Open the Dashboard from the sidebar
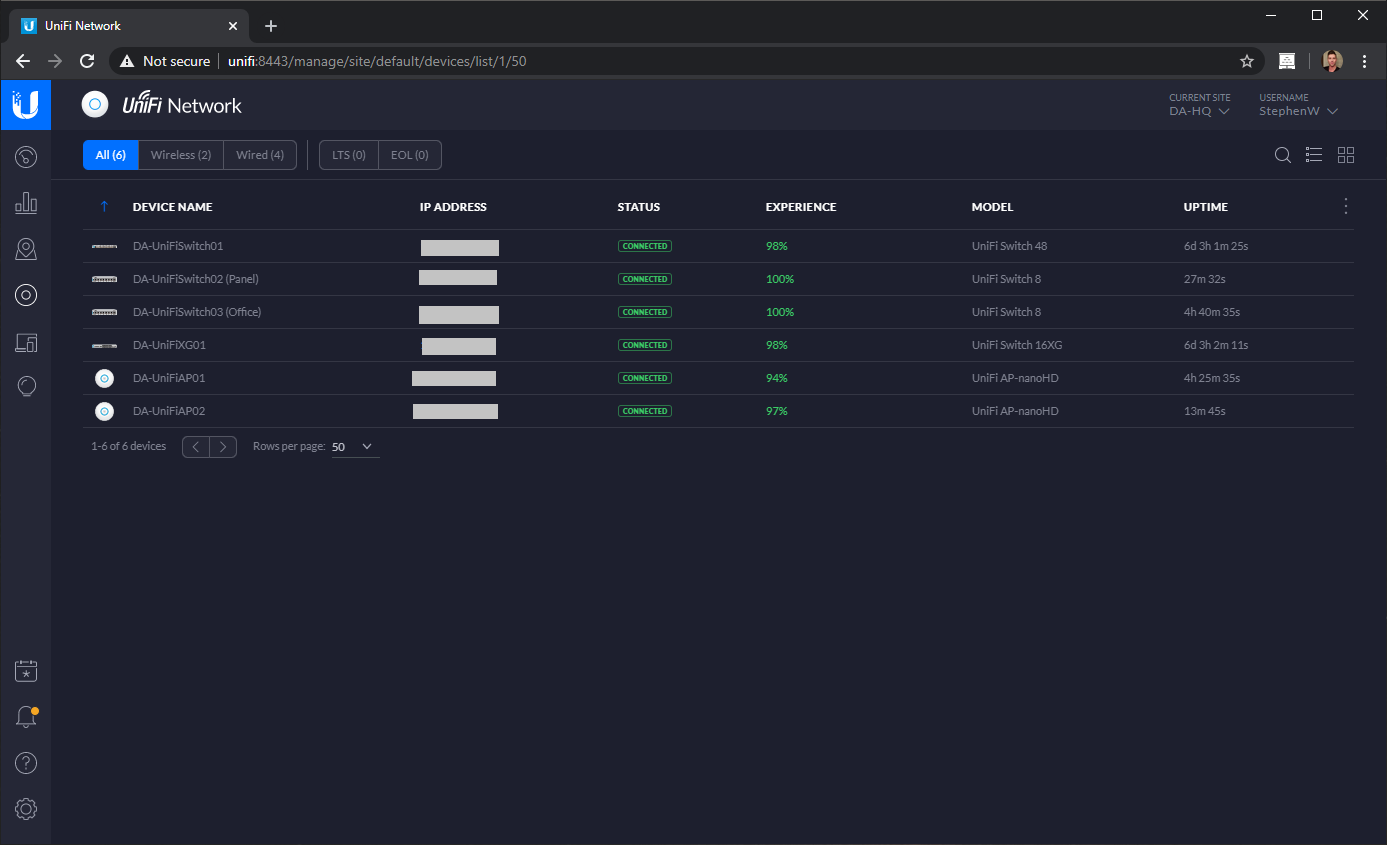 coord(26,157)
